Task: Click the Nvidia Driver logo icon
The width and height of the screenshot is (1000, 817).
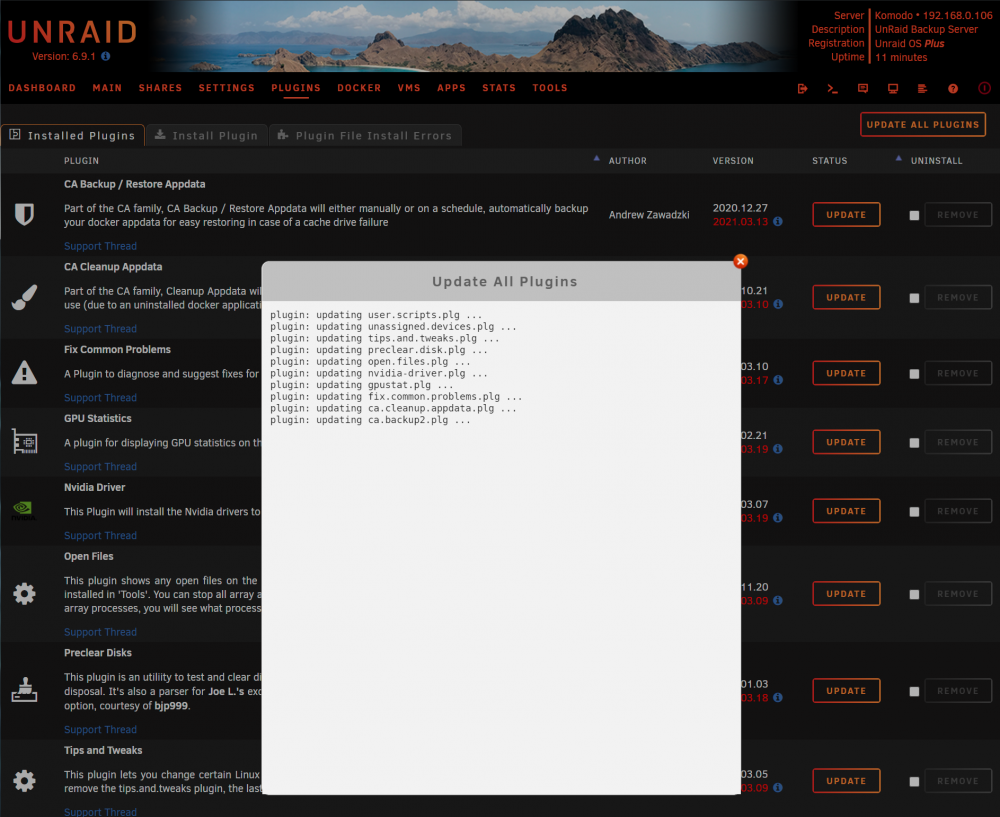Action: tap(23, 510)
